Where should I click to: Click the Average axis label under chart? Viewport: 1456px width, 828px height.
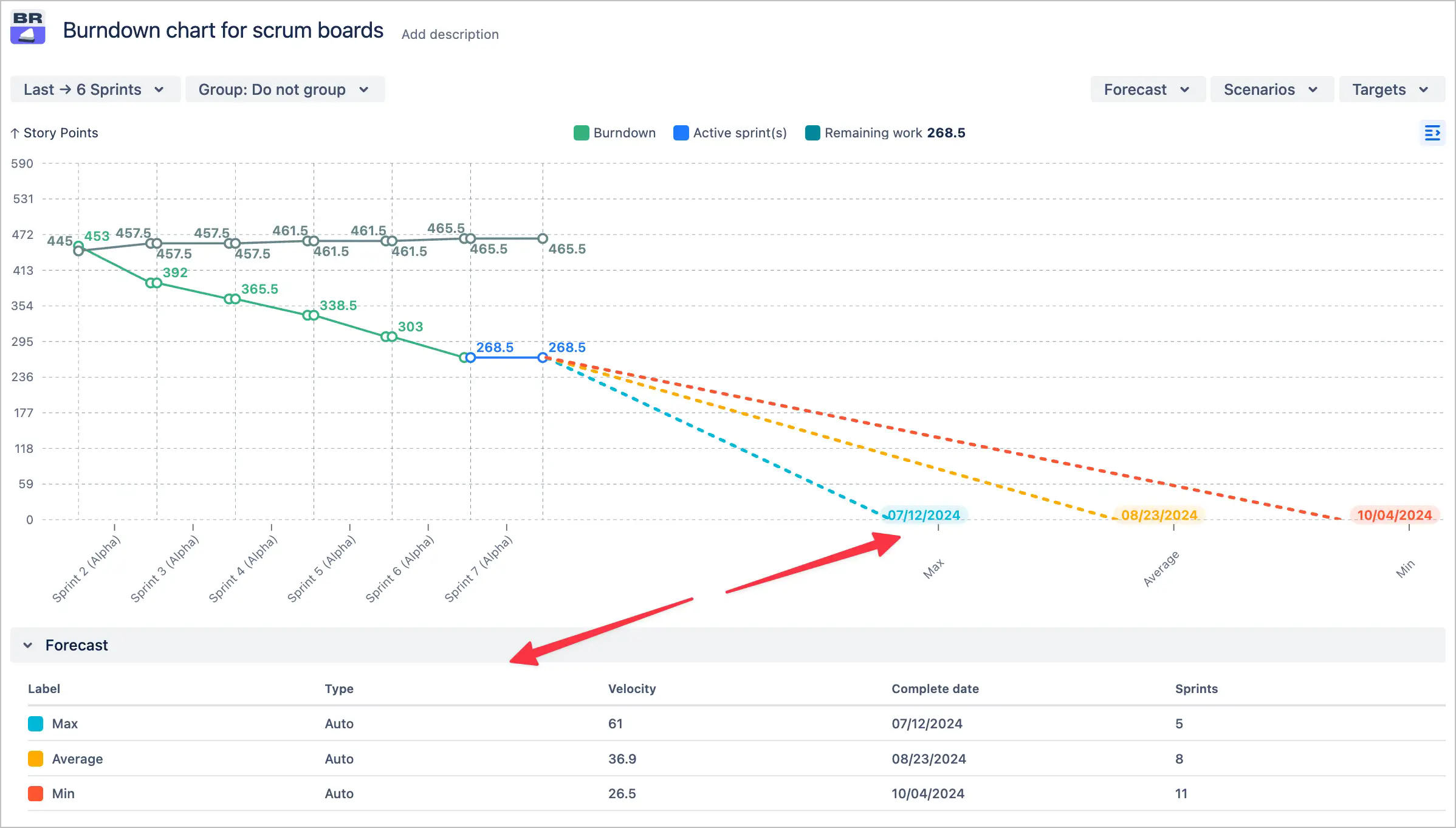pyautogui.click(x=1161, y=568)
